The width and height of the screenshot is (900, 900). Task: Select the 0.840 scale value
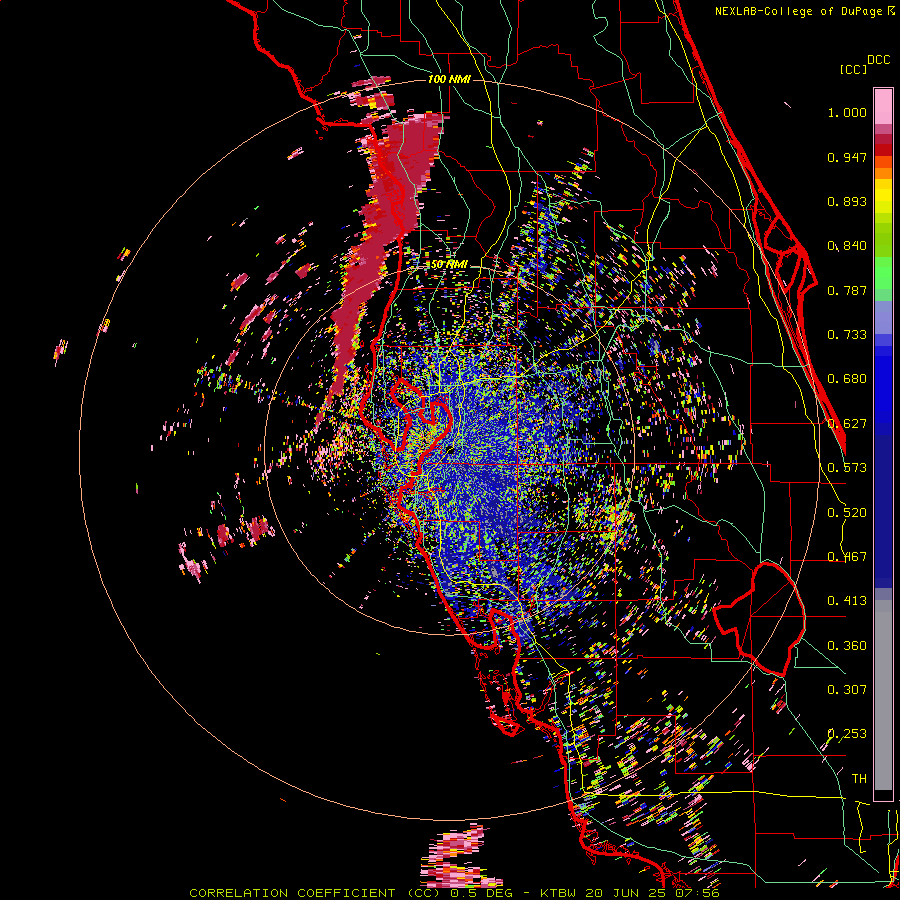point(847,246)
